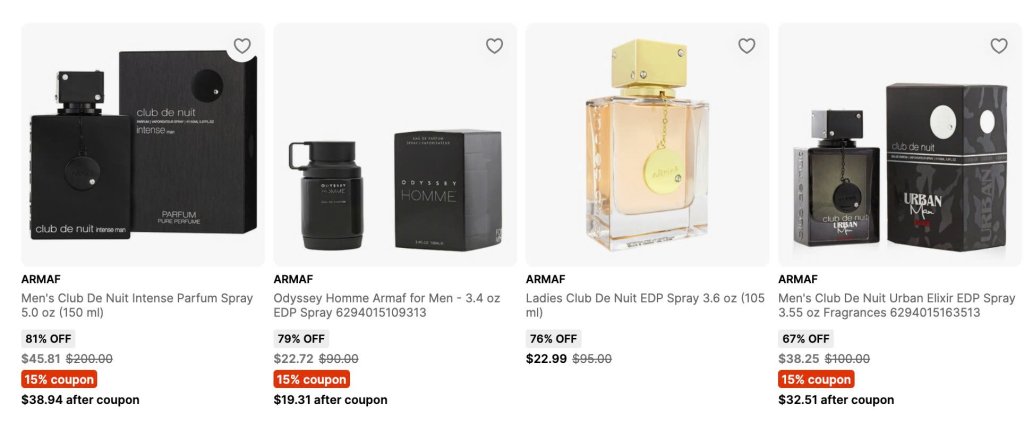Click the 15% coupon badge under $38.25
The image size is (1024, 429).
click(x=816, y=379)
